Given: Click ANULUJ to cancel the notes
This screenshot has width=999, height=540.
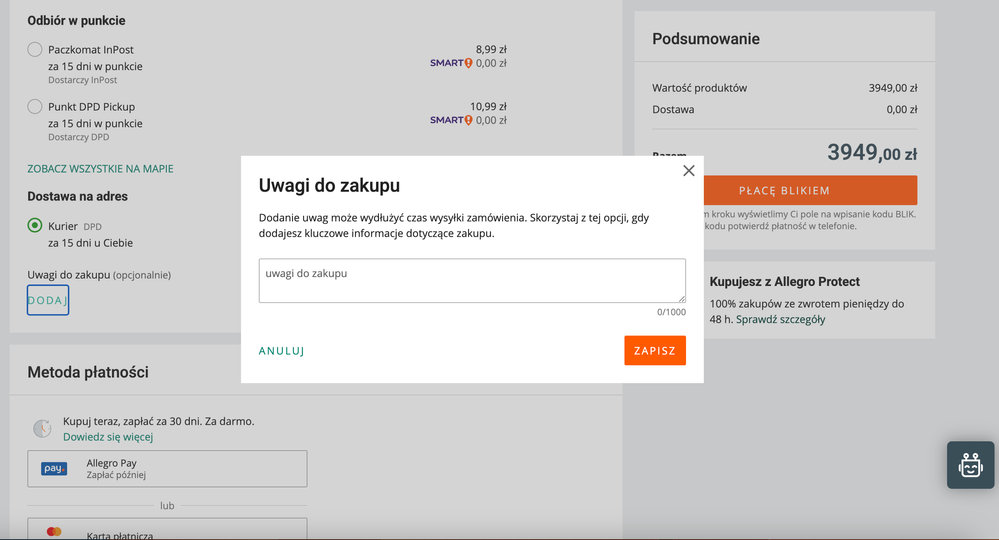Looking at the screenshot, I should click(x=282, y=351).
